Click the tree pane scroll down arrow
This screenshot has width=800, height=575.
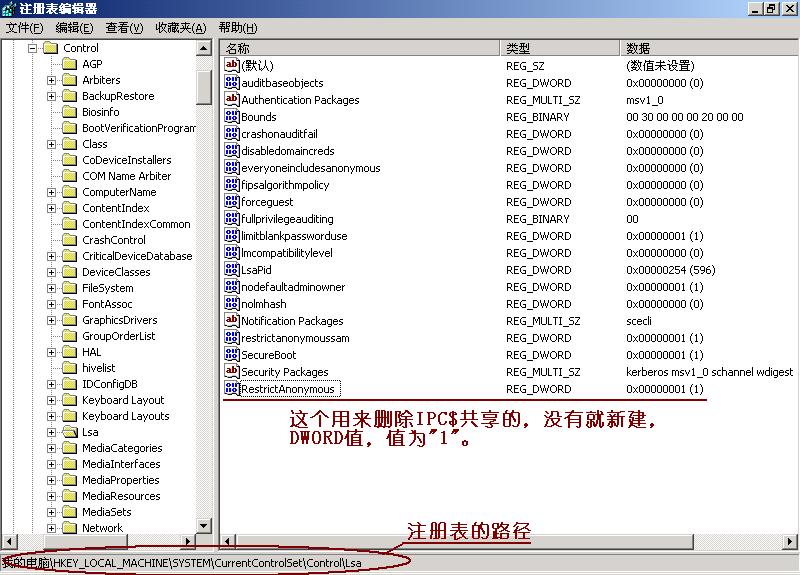[204, 526]
